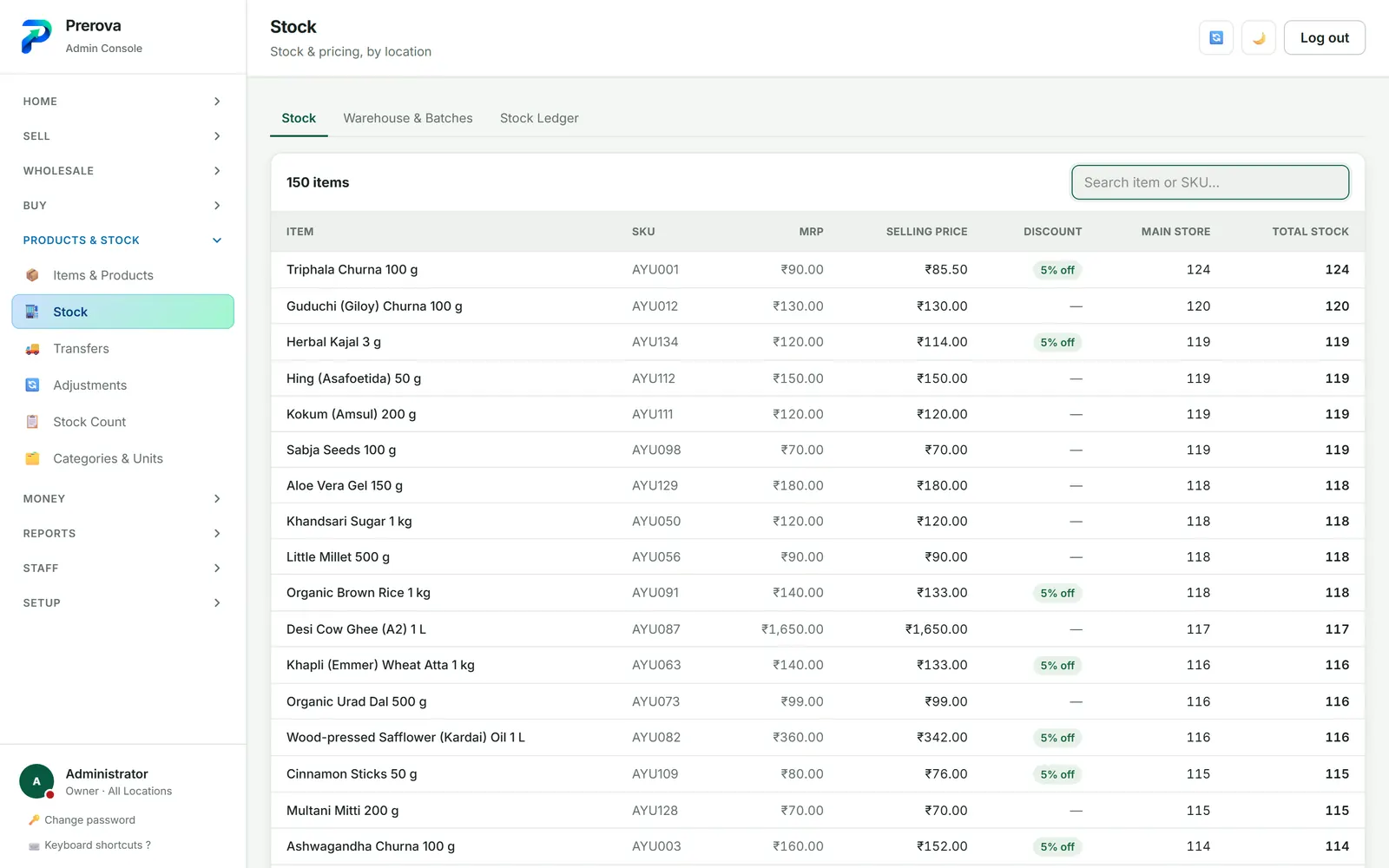Viewport: 1389px width, 868px height.
Task: Open Items & Products package icon
Action: tap(32, 275)
